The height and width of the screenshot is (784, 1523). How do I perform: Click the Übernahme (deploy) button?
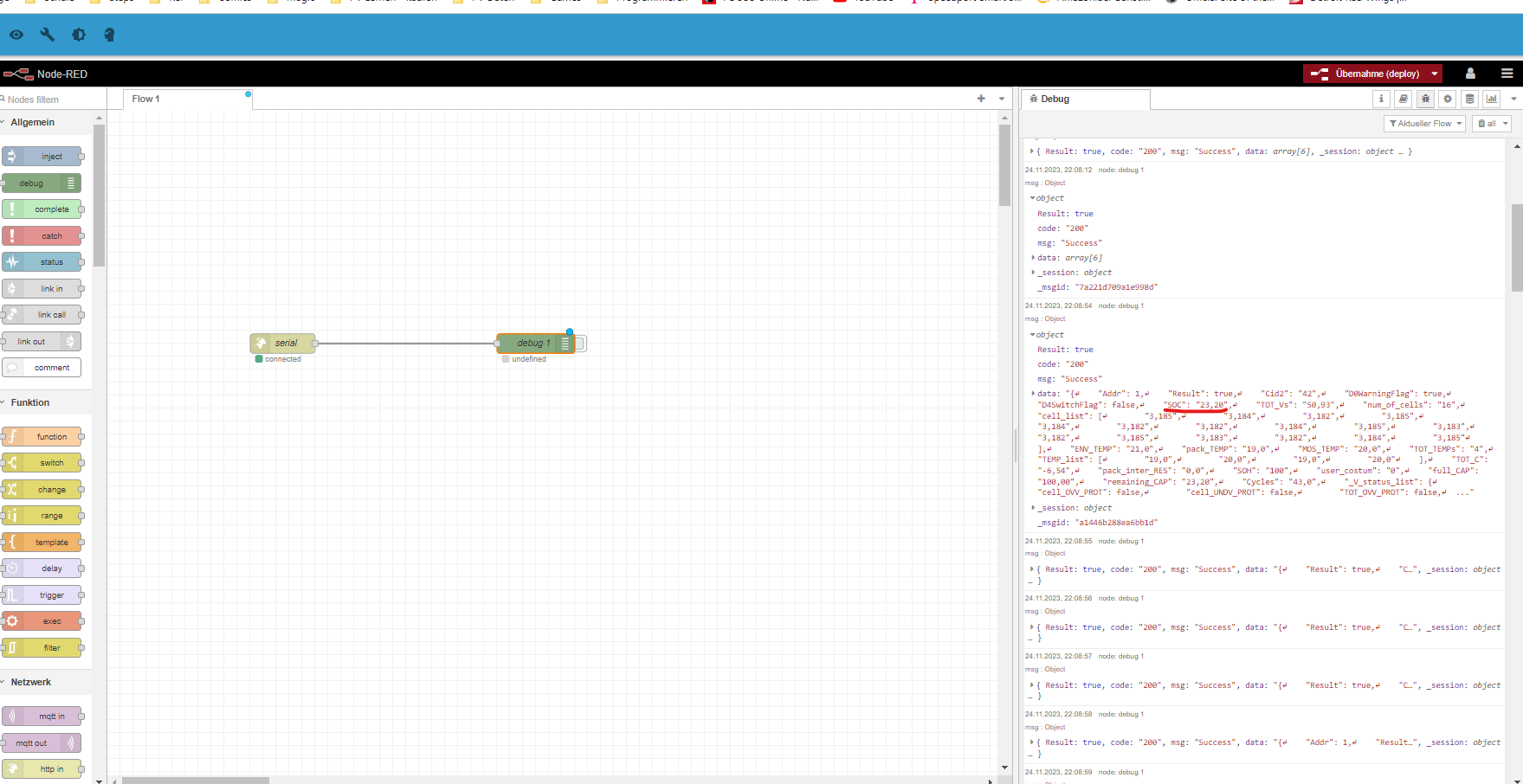(1365, 74)
